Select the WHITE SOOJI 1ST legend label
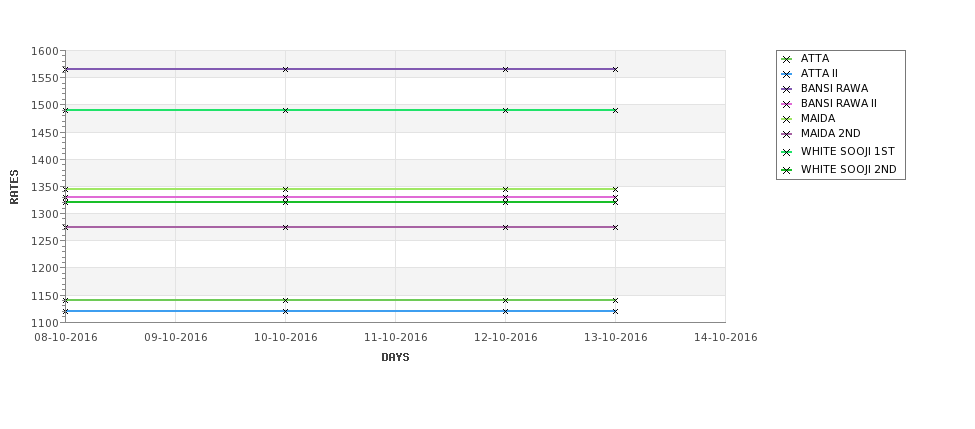 point(848,151)
